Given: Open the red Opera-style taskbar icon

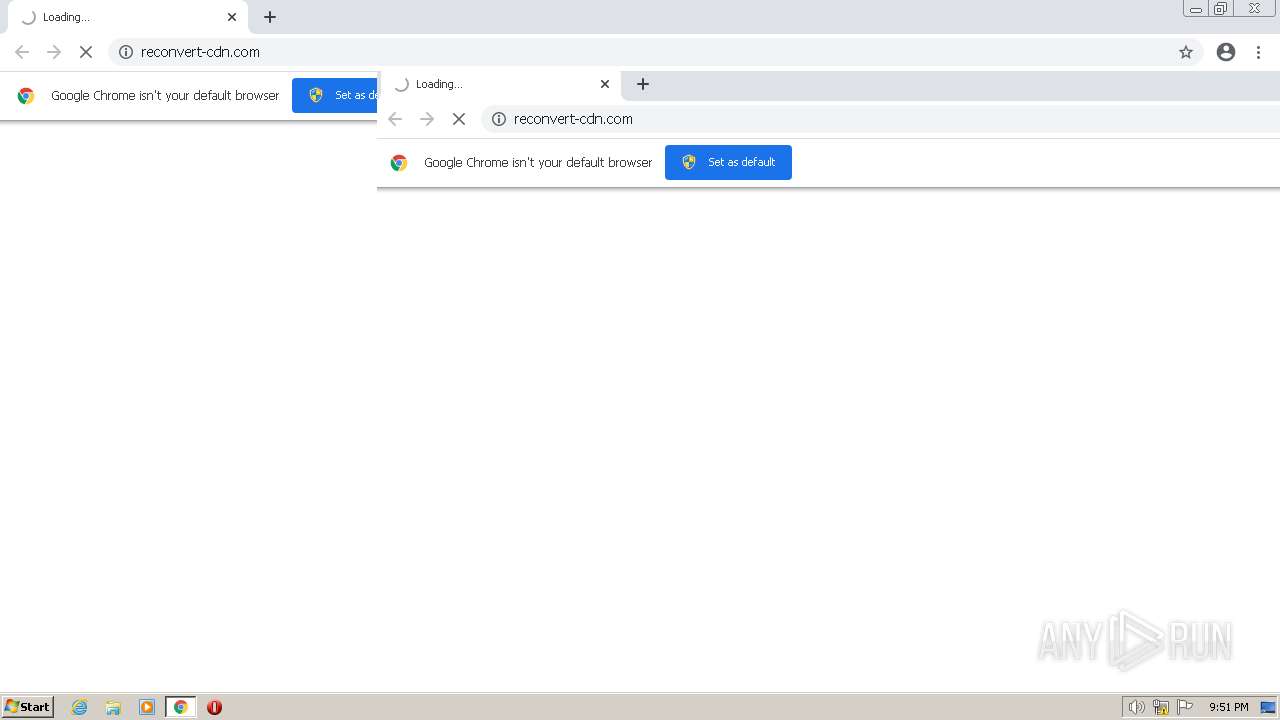Looking at the screenshot, I should (214, 707).
